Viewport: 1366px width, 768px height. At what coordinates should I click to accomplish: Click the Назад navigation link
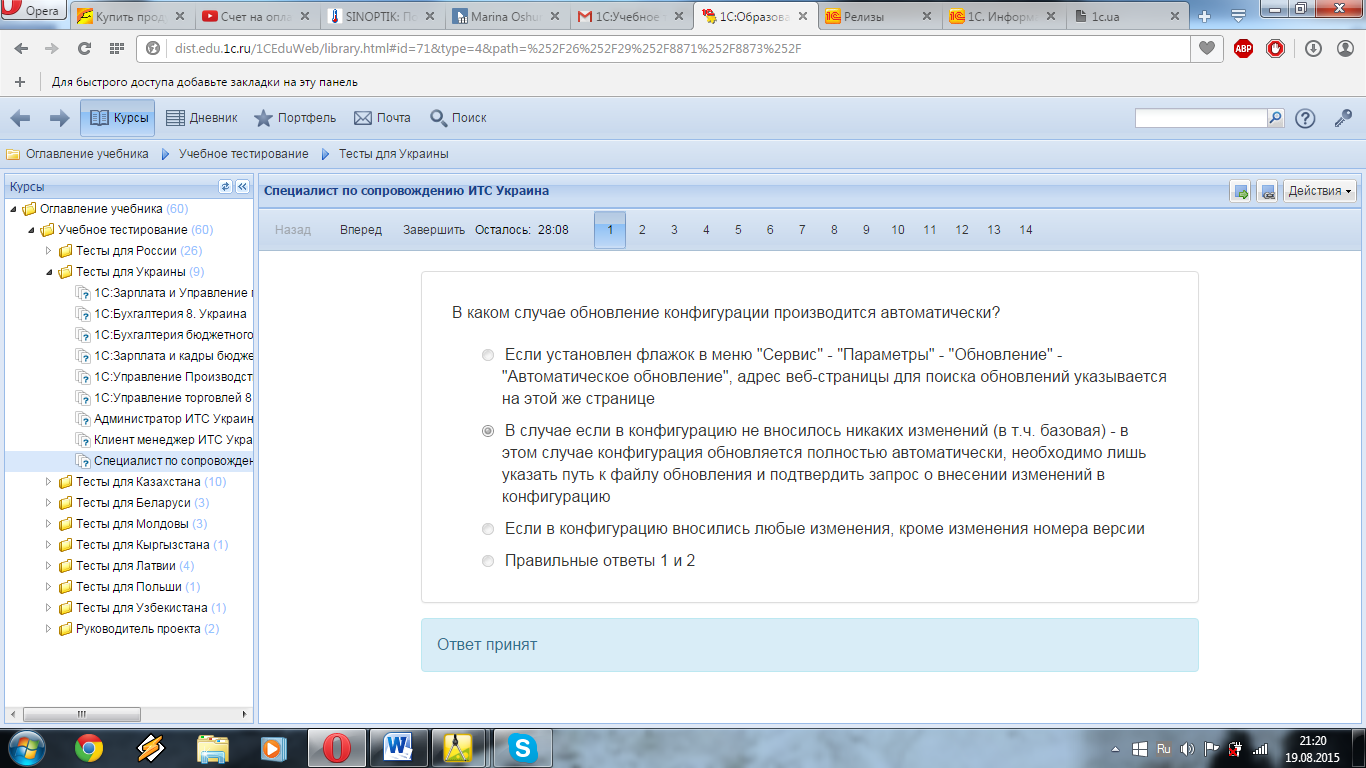click(x=293, y=230)
